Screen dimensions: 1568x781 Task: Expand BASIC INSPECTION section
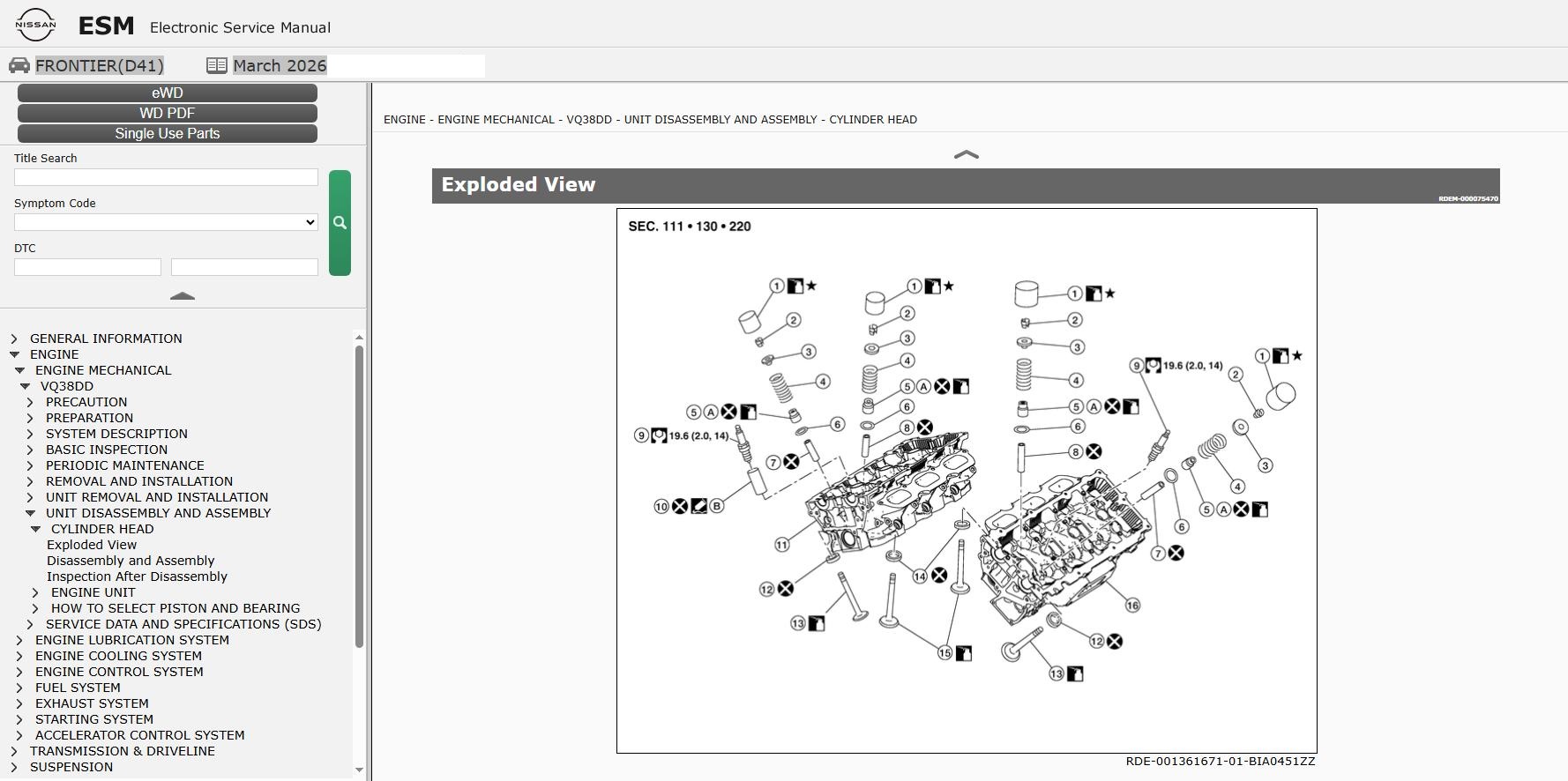[x=30, y=450]
